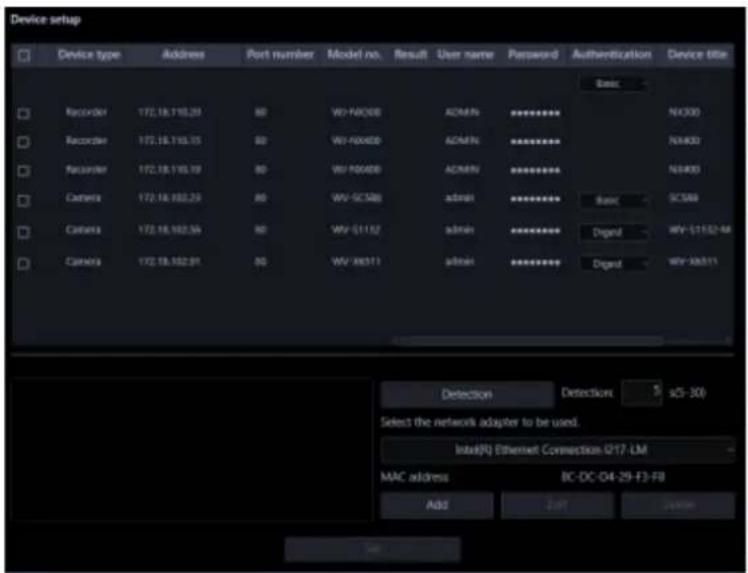Tick the select-all checkbox in the table header
This screenshot has height=573, width=748.
[24, 56]
